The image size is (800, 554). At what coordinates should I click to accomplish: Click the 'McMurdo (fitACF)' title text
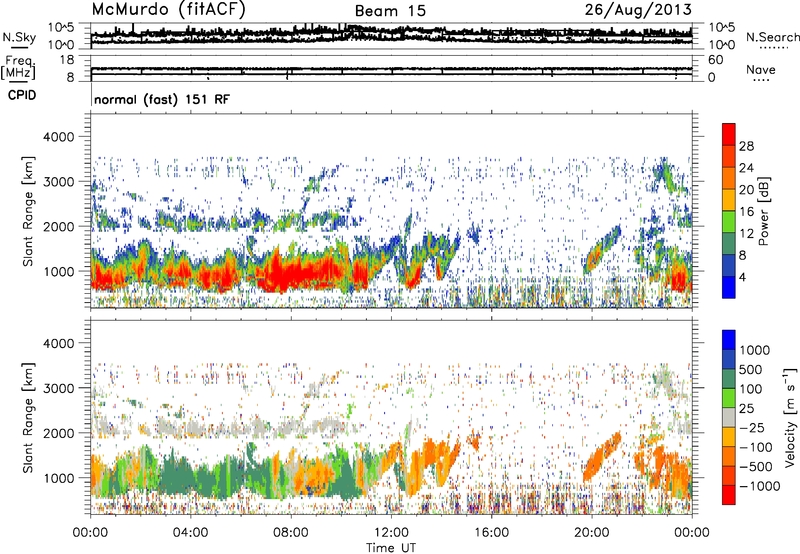[x=168, y=10]
